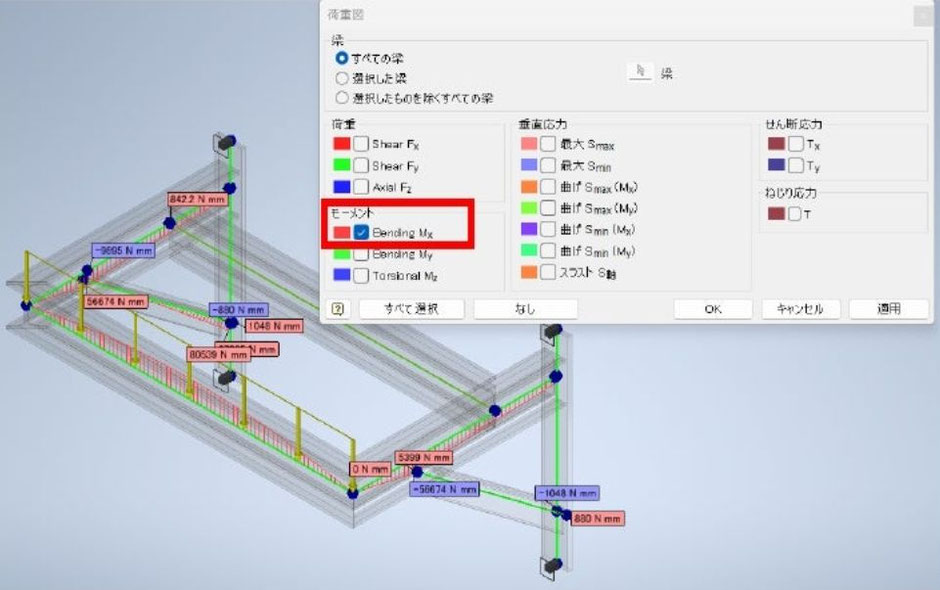
Task: Open green color swatch for Shear Fy
Action: 342,165
